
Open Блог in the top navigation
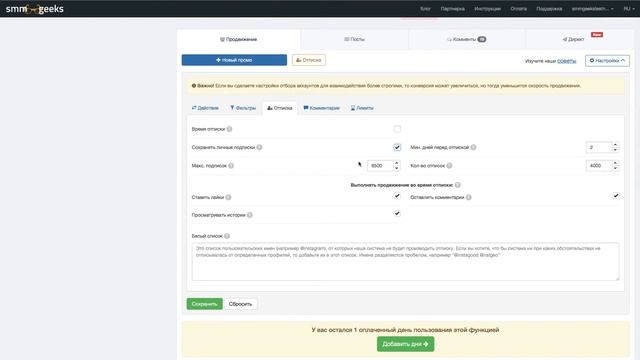pyautogui.click(x=425, y=9)
